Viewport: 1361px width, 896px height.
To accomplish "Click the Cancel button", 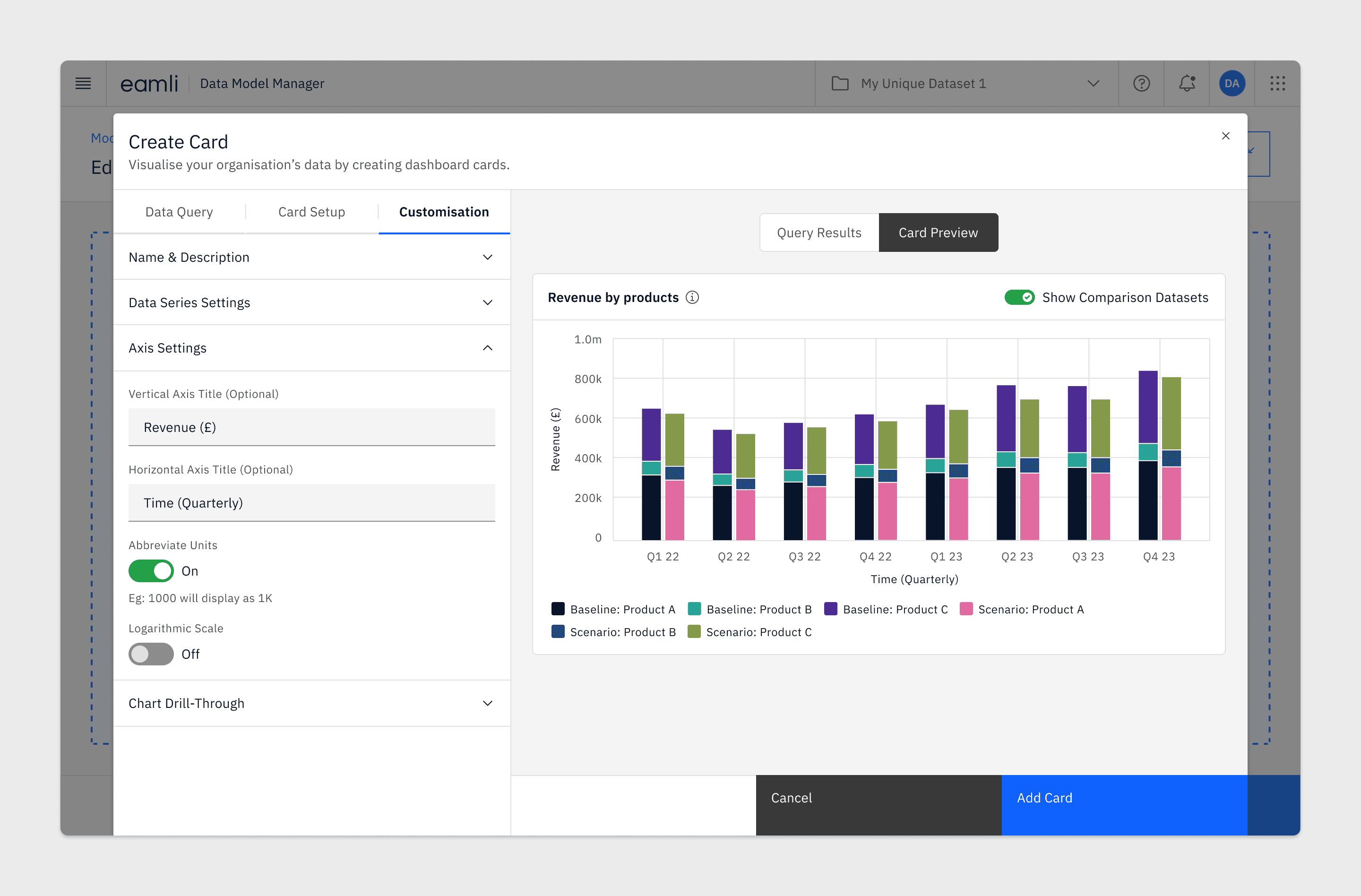I will click(x=878, y=798).
